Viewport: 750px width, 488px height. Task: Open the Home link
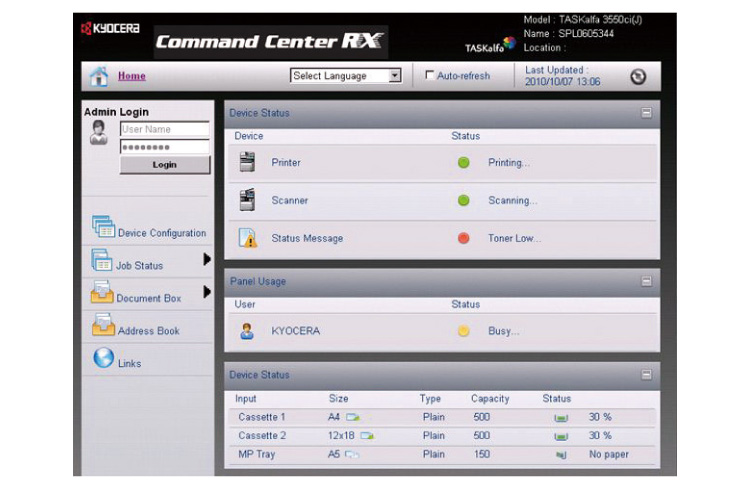click(132, 76)
